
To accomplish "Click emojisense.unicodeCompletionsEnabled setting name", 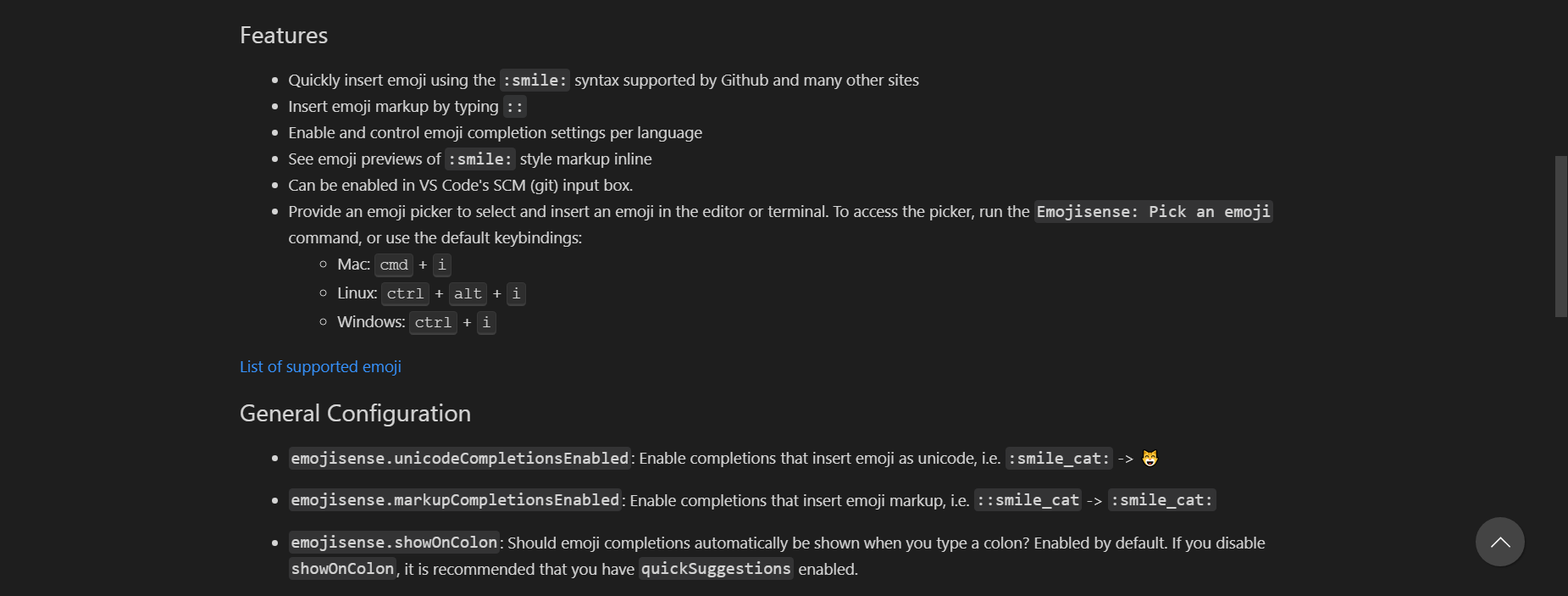I will coord(458,458).
